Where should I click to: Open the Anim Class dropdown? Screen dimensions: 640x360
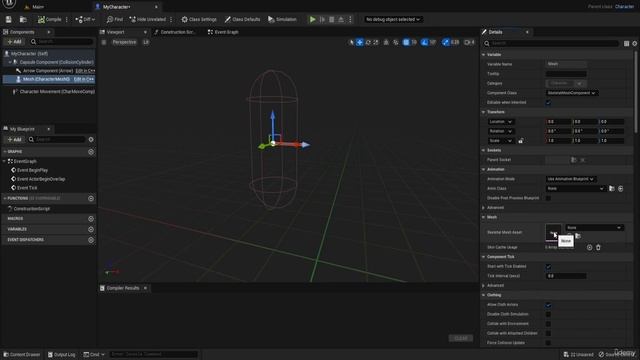[x=576, y=189]
